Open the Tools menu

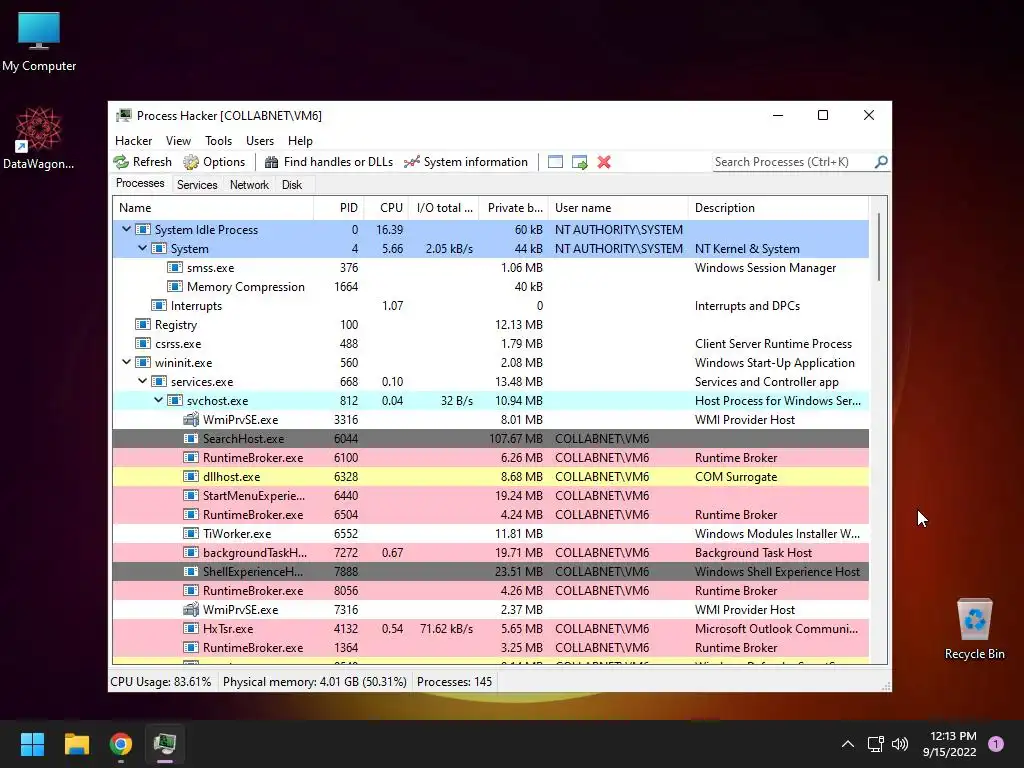pyautogui.click(x=218, y=140)
